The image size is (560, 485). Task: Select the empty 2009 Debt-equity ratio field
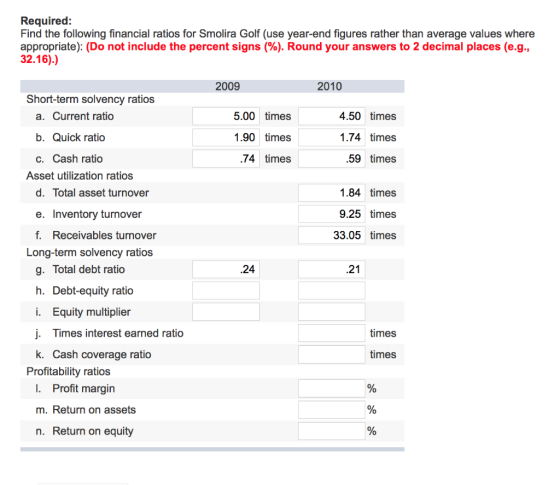226,291
